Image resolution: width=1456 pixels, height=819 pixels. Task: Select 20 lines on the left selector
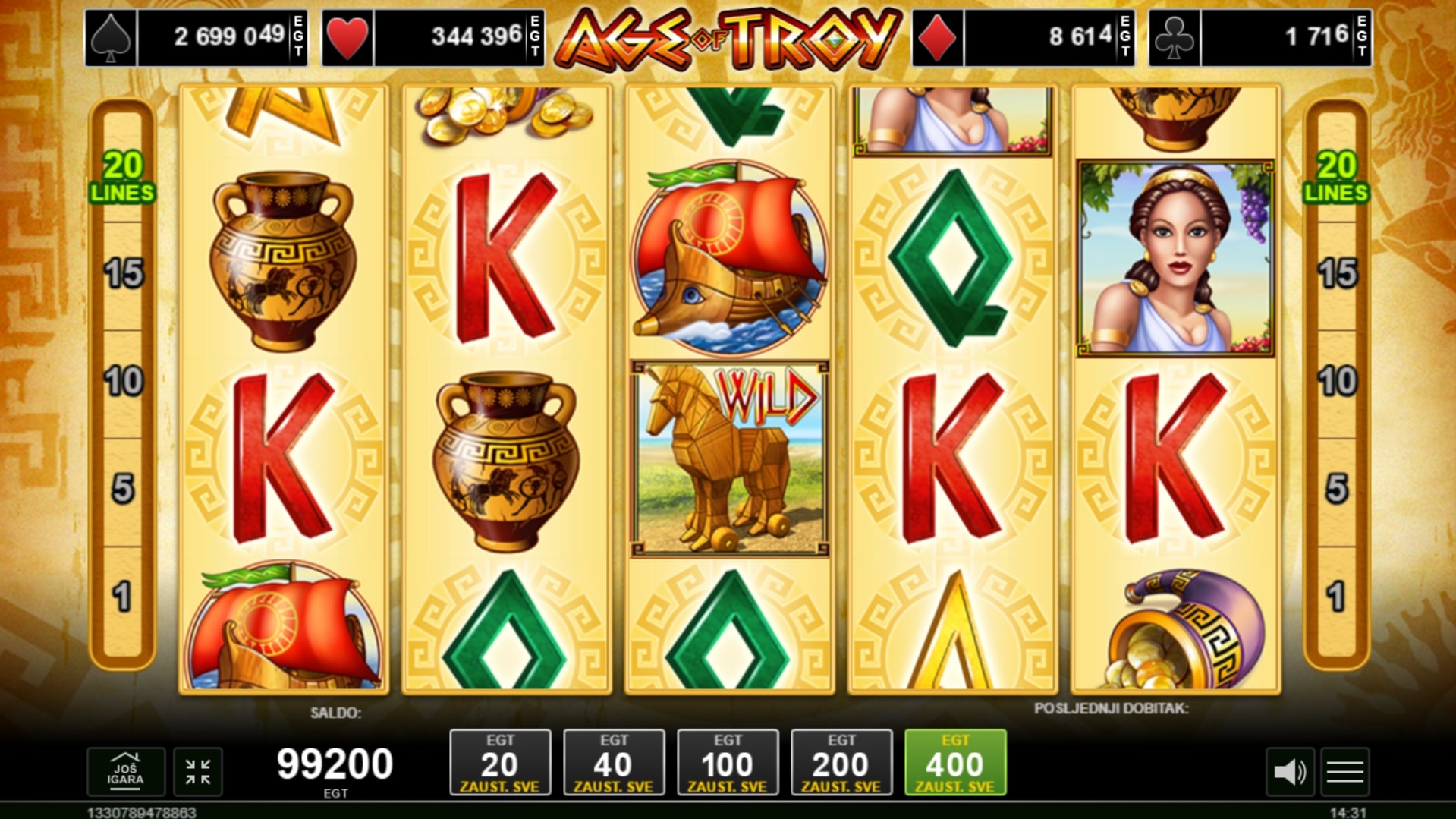coord(122,176)
